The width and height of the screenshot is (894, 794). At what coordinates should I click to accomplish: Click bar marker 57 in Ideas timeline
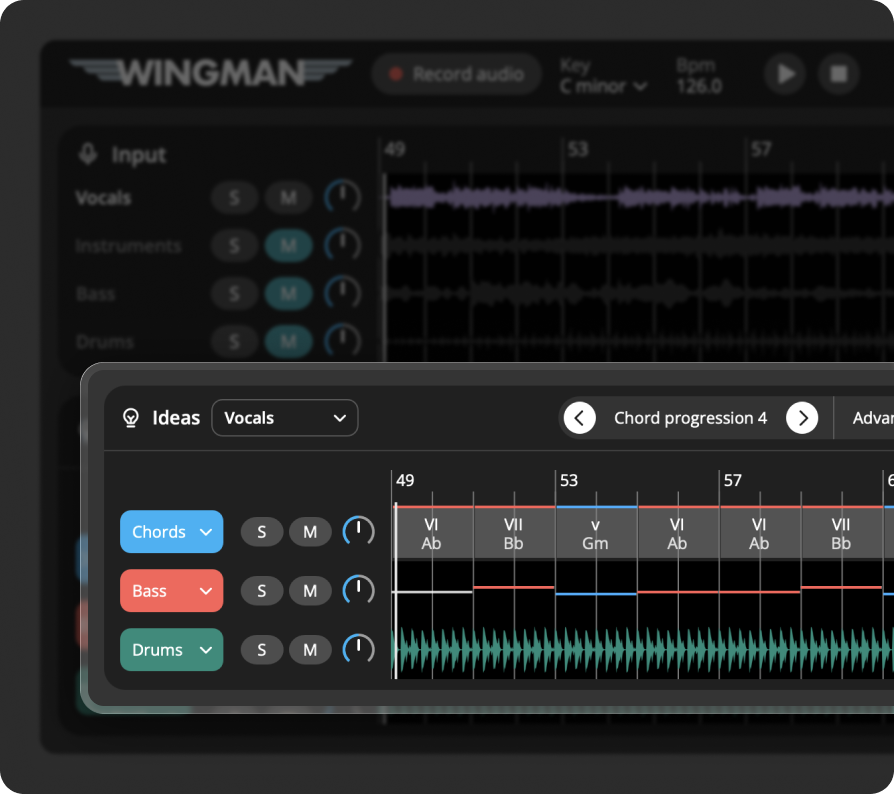click(733, 481)
